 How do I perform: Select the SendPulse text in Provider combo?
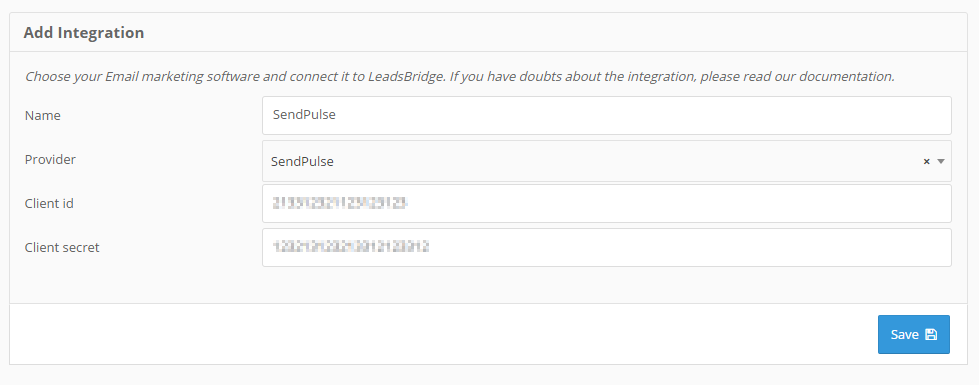click(302, 162)
